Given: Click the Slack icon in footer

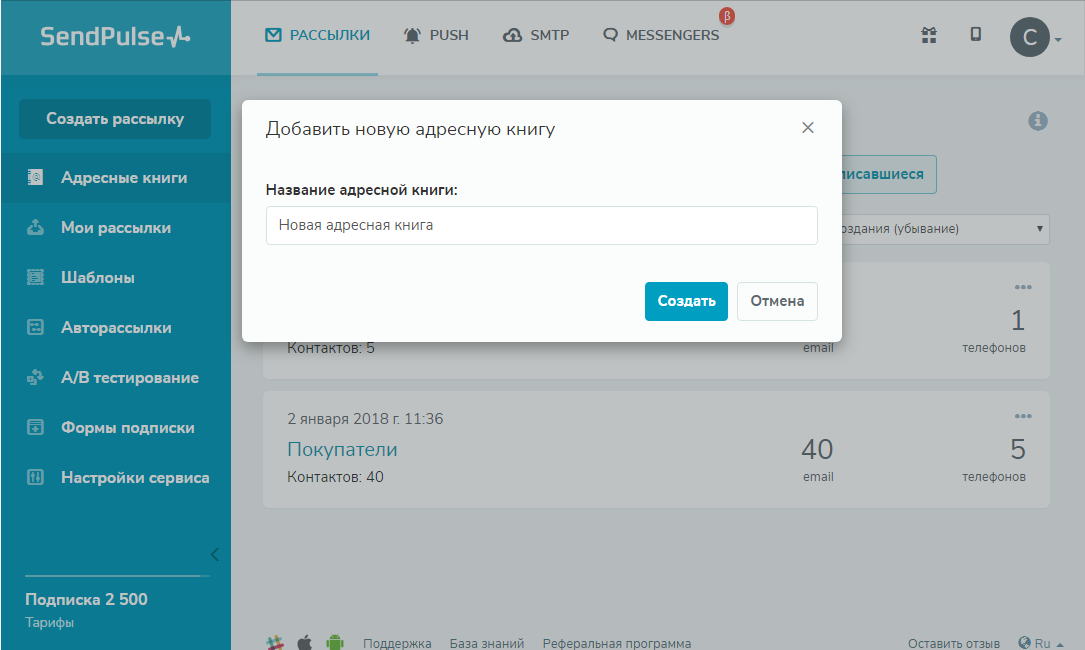Looking at the screenshot, I should click(276, 643).
